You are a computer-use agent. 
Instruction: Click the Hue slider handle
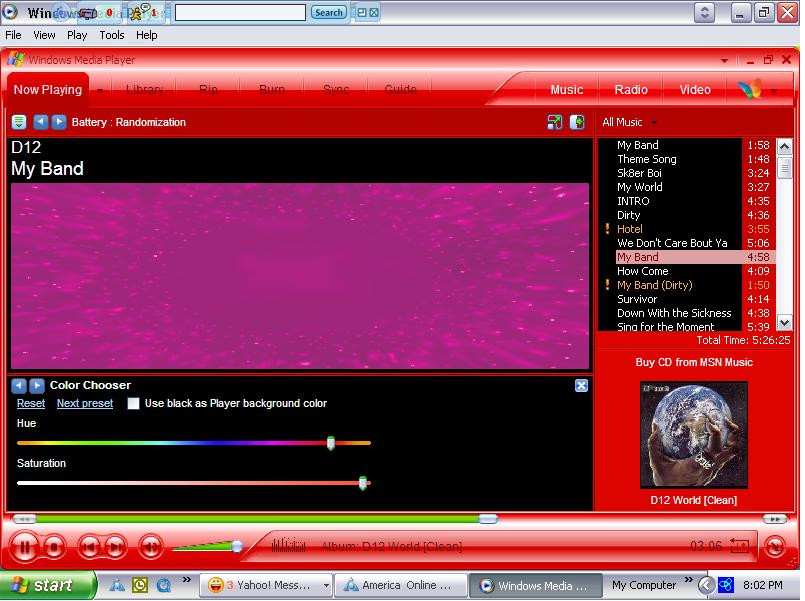[331, 442]
